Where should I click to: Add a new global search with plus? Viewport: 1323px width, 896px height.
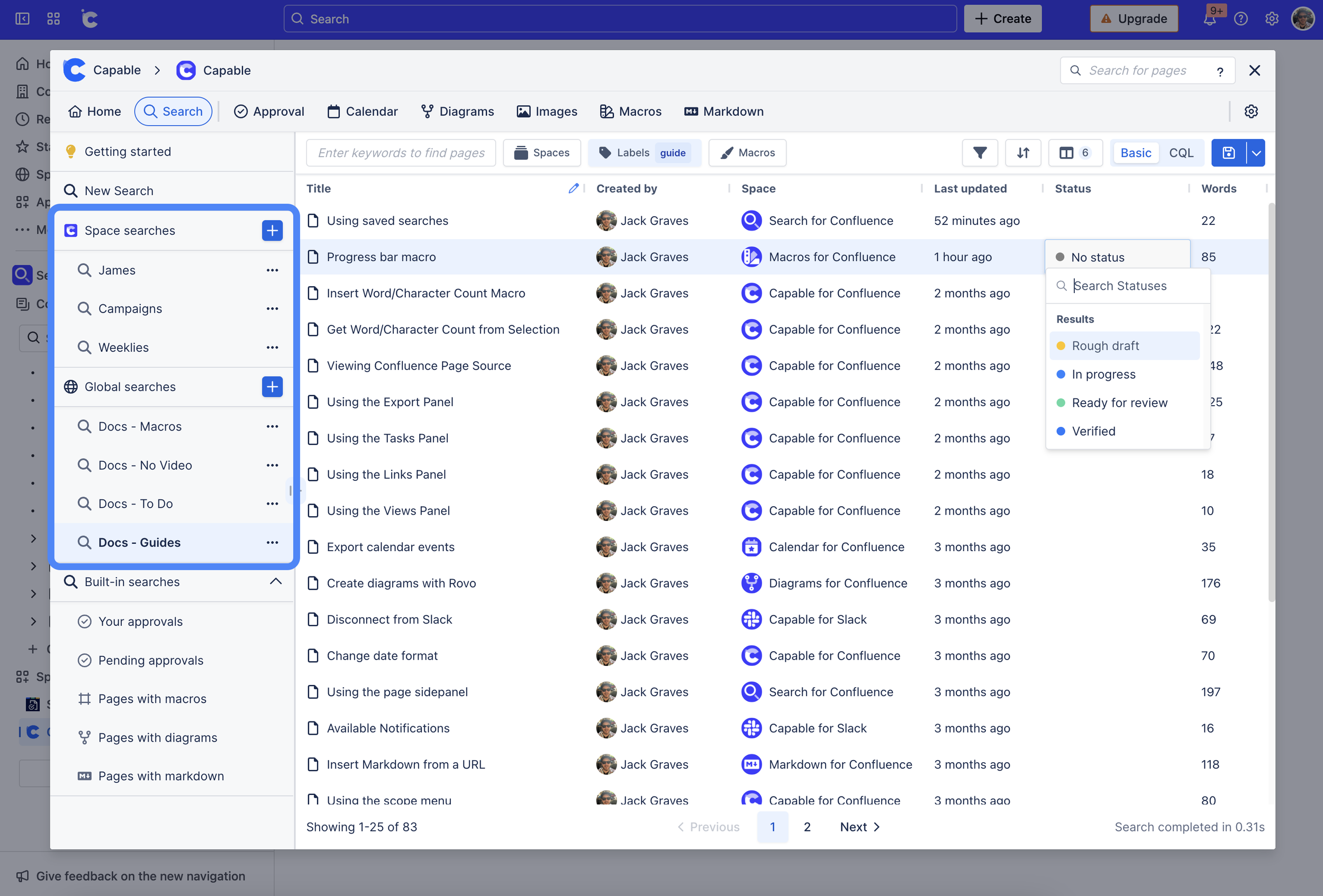coord(272,387)
